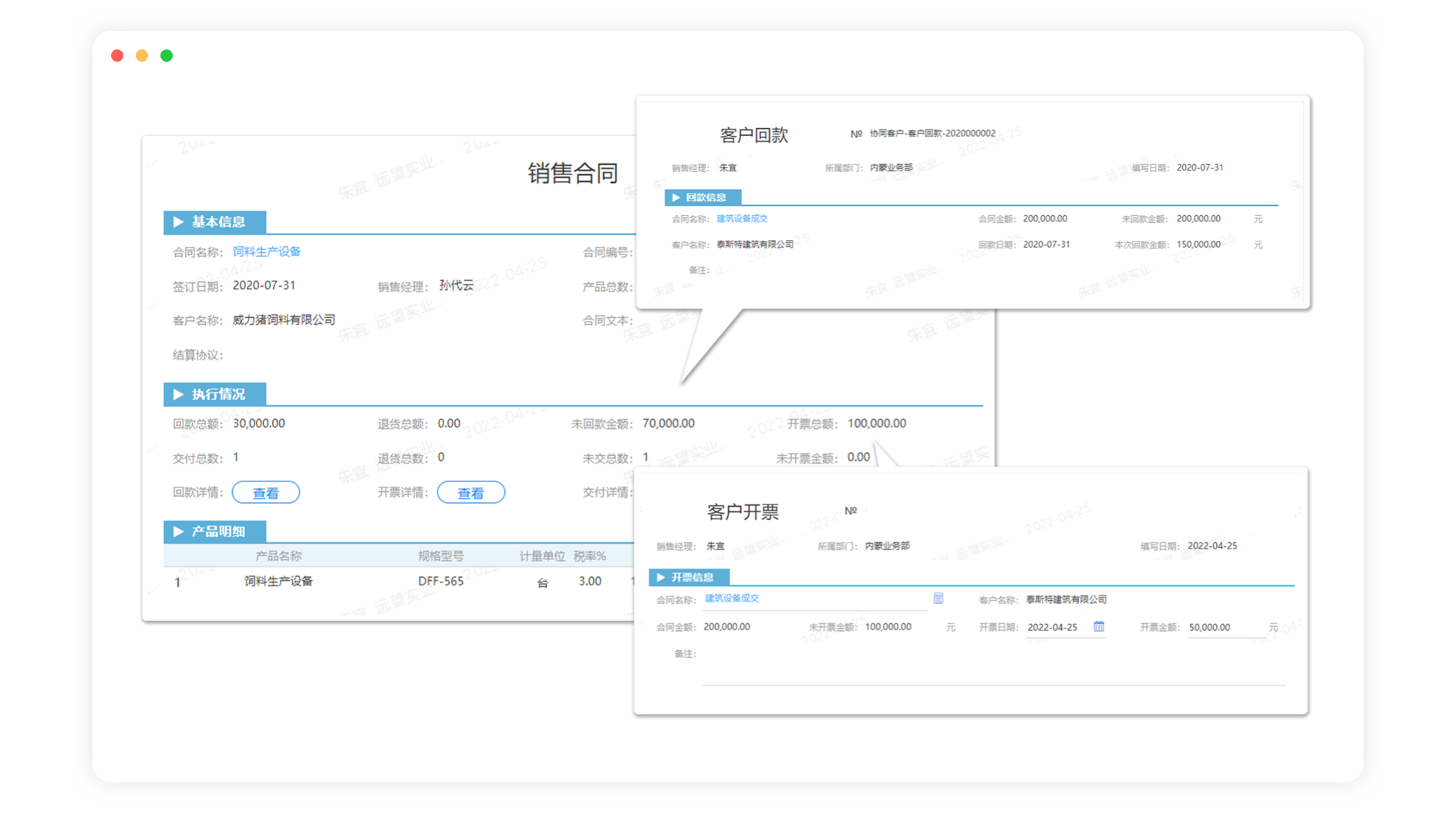Open the calendar picker beside 开票日期
Viewport: 1456px width, 813px height.
pyautogui.click(x=1099, y=626)
